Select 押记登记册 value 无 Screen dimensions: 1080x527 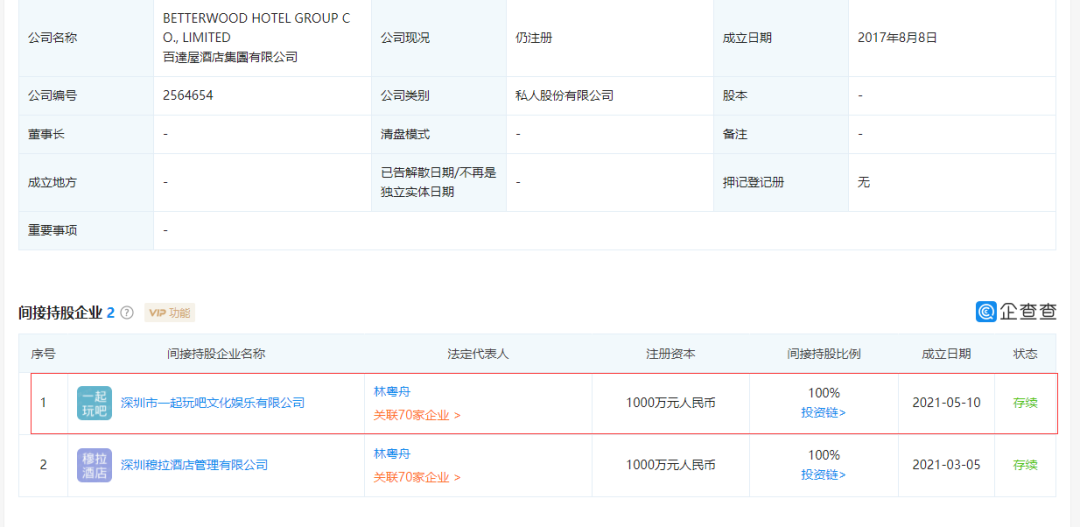pos(864,183)
